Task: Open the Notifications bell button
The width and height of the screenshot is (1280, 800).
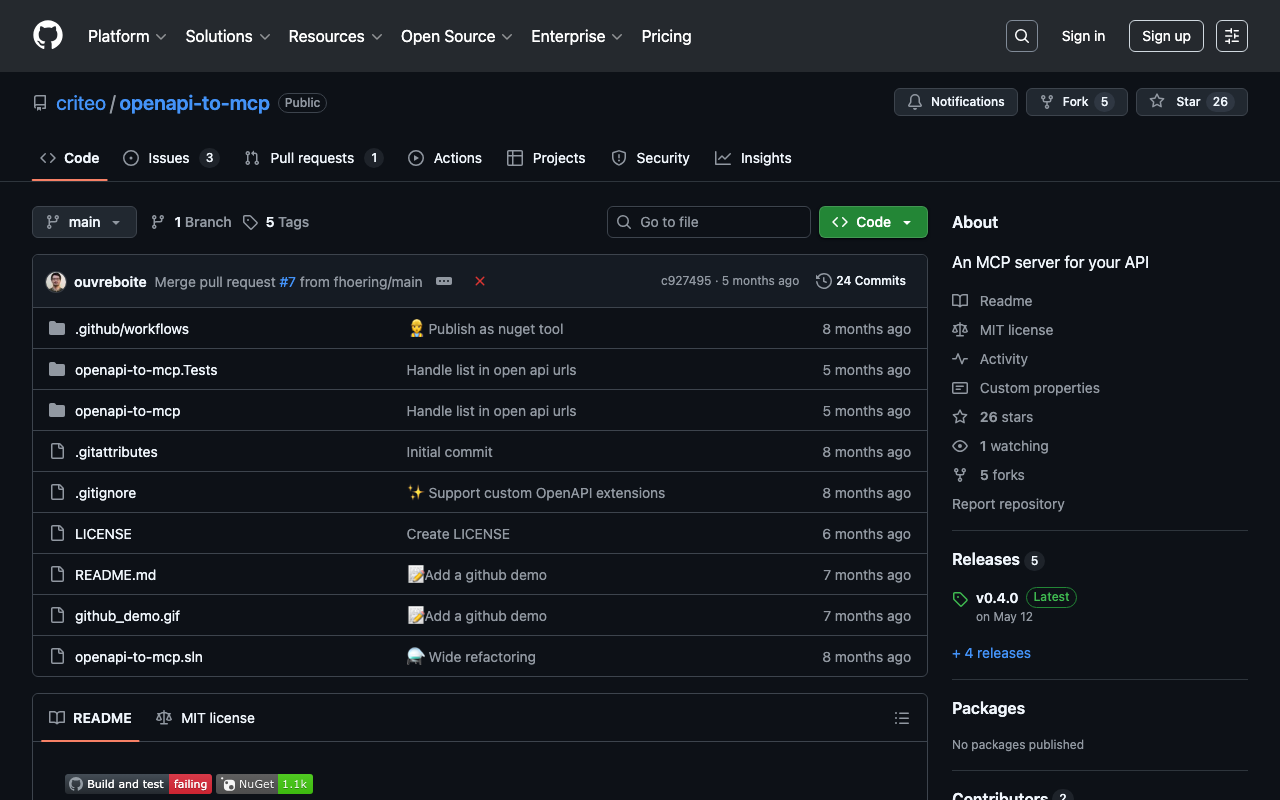Action: pyautogui.click(x=955, y=102)
